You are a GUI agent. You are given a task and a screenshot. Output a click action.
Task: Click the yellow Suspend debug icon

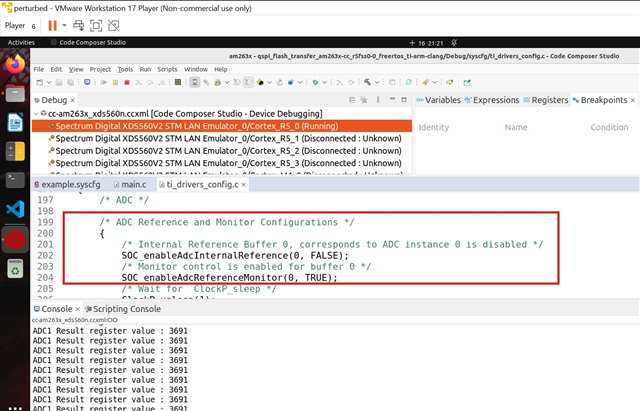[x=116, y=82]
